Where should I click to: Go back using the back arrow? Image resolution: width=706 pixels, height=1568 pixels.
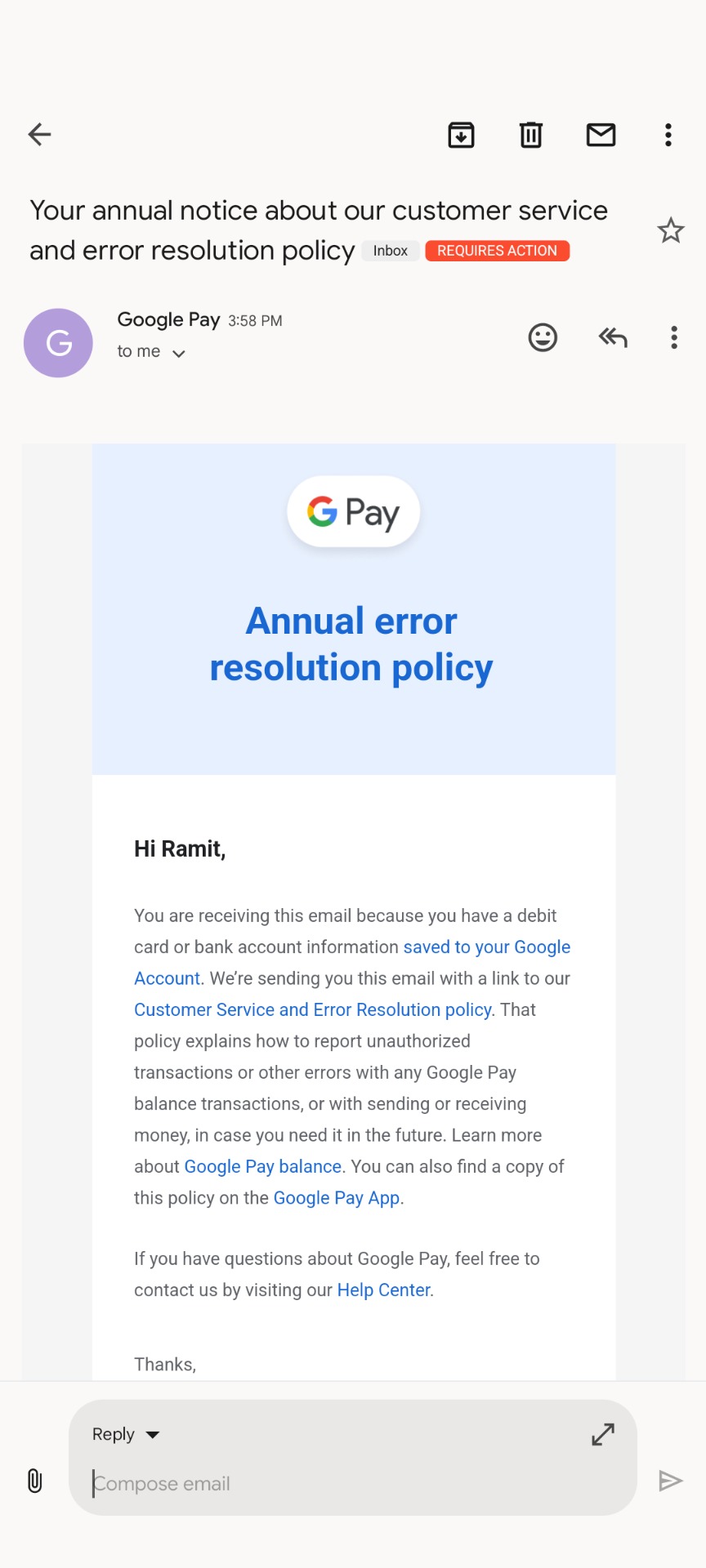(x=39, y=135)
